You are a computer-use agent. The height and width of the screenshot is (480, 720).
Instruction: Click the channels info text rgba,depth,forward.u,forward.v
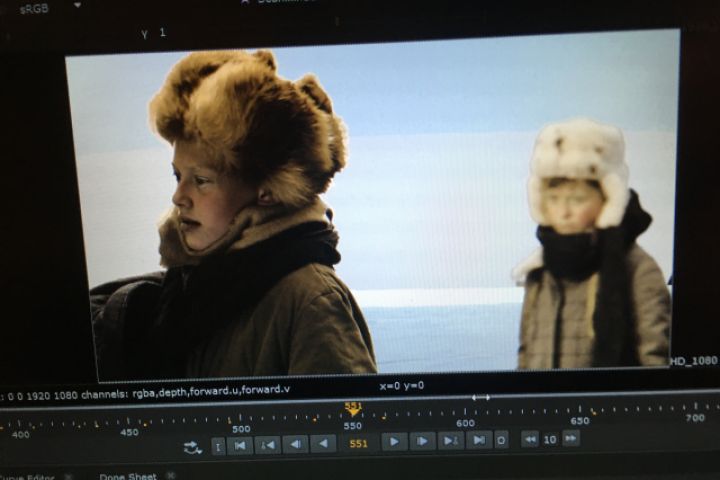point(211,392)
